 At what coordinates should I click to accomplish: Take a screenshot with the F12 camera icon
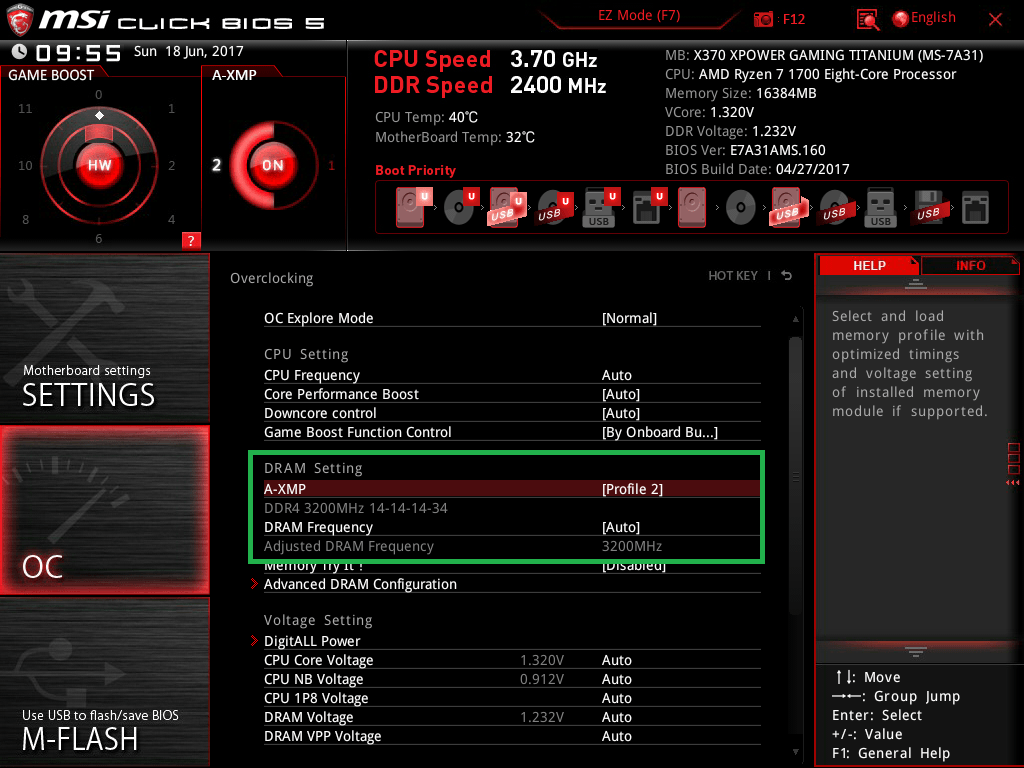[x=763, y=19]
